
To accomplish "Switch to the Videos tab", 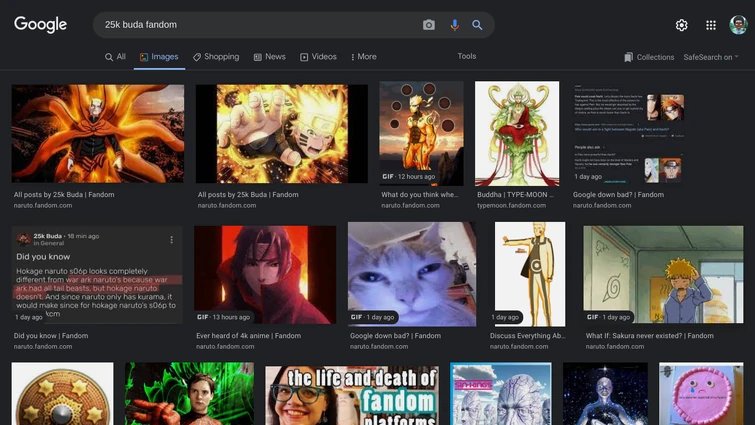I will tap(318, 57).
